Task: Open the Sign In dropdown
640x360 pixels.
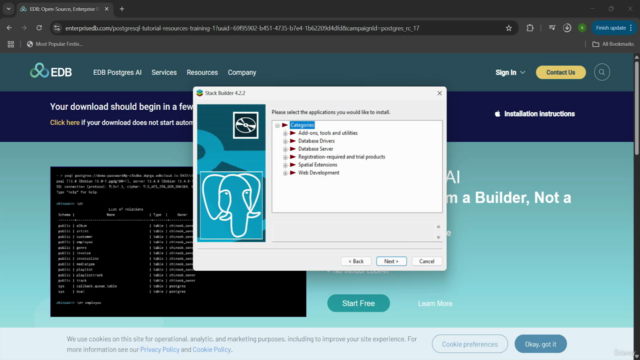Action: pyautogui.click(x=510, y=72)
